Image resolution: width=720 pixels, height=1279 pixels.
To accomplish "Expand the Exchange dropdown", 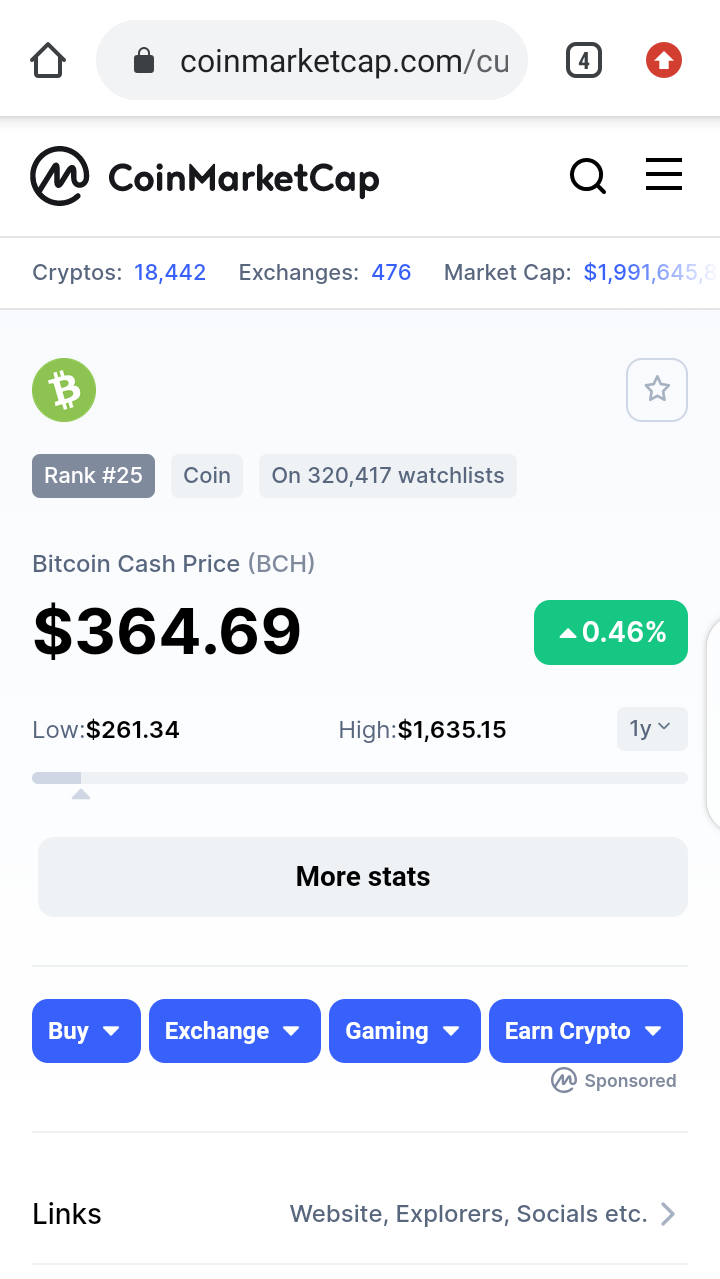I will click(x=235, y=1031).
